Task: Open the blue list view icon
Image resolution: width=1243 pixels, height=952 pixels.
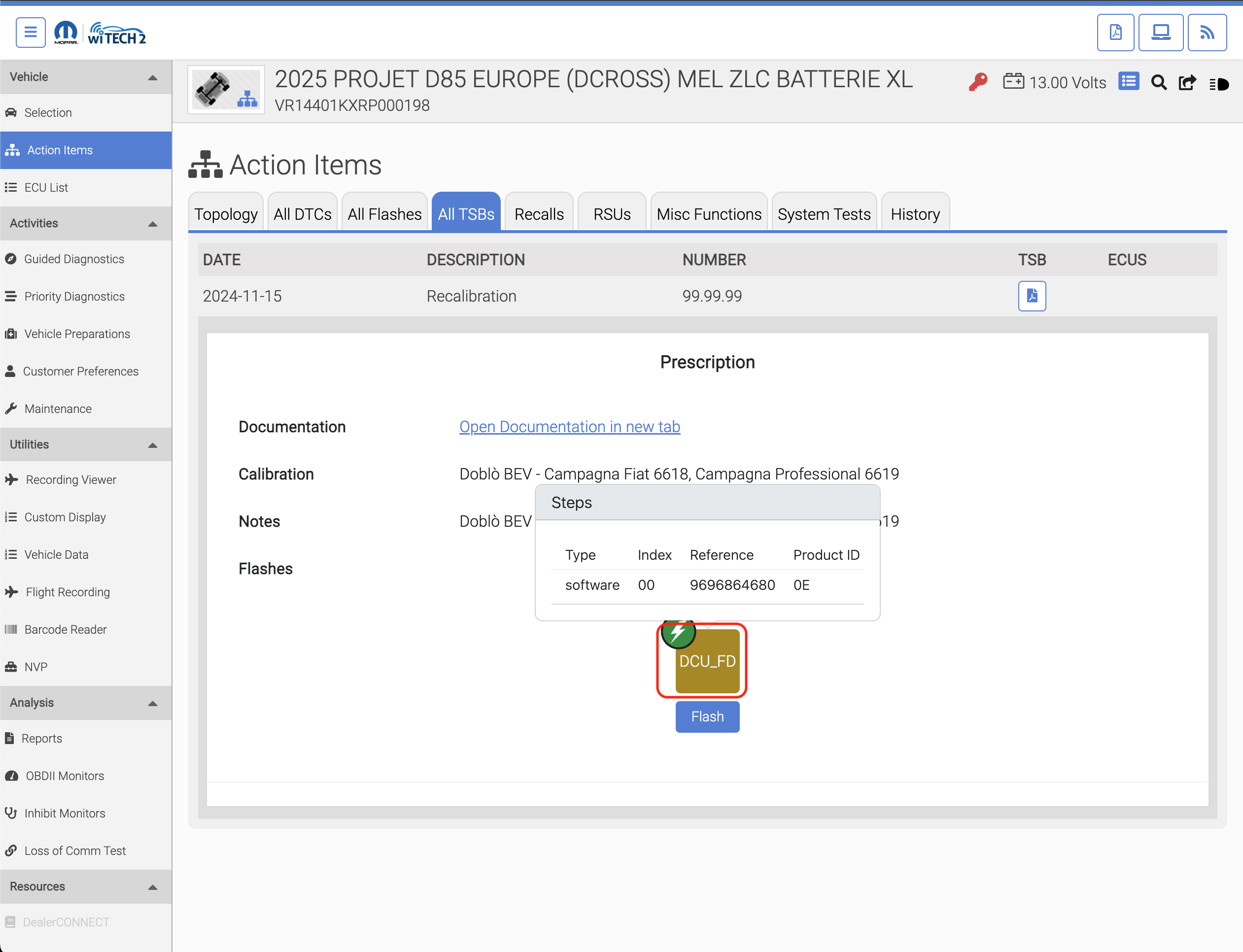Action: click(x=1129, y=81)
